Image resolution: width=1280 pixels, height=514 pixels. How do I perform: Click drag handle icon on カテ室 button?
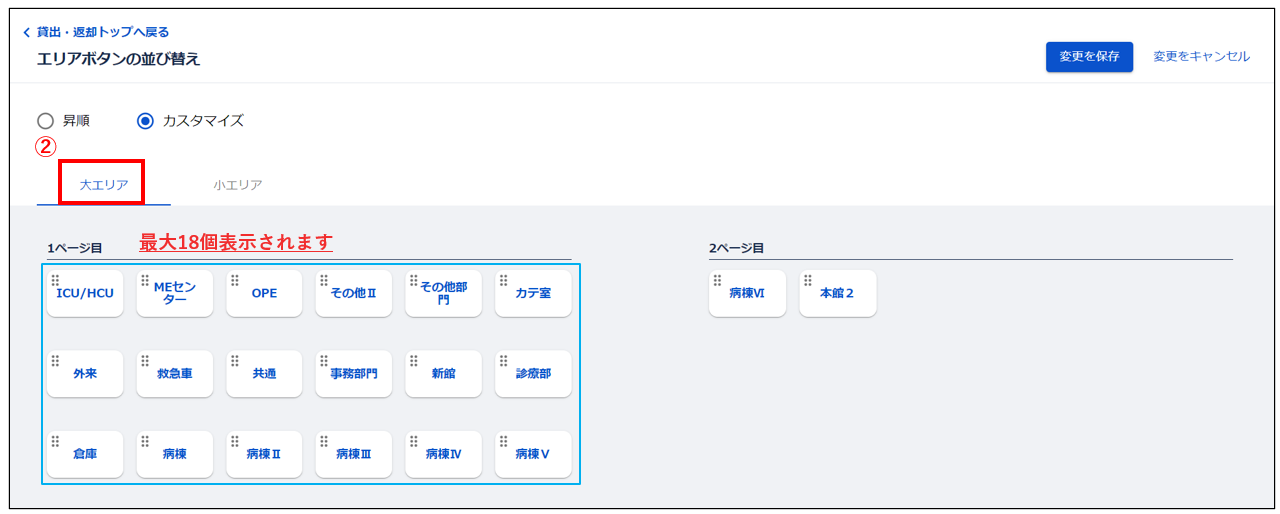pos(504,280)
